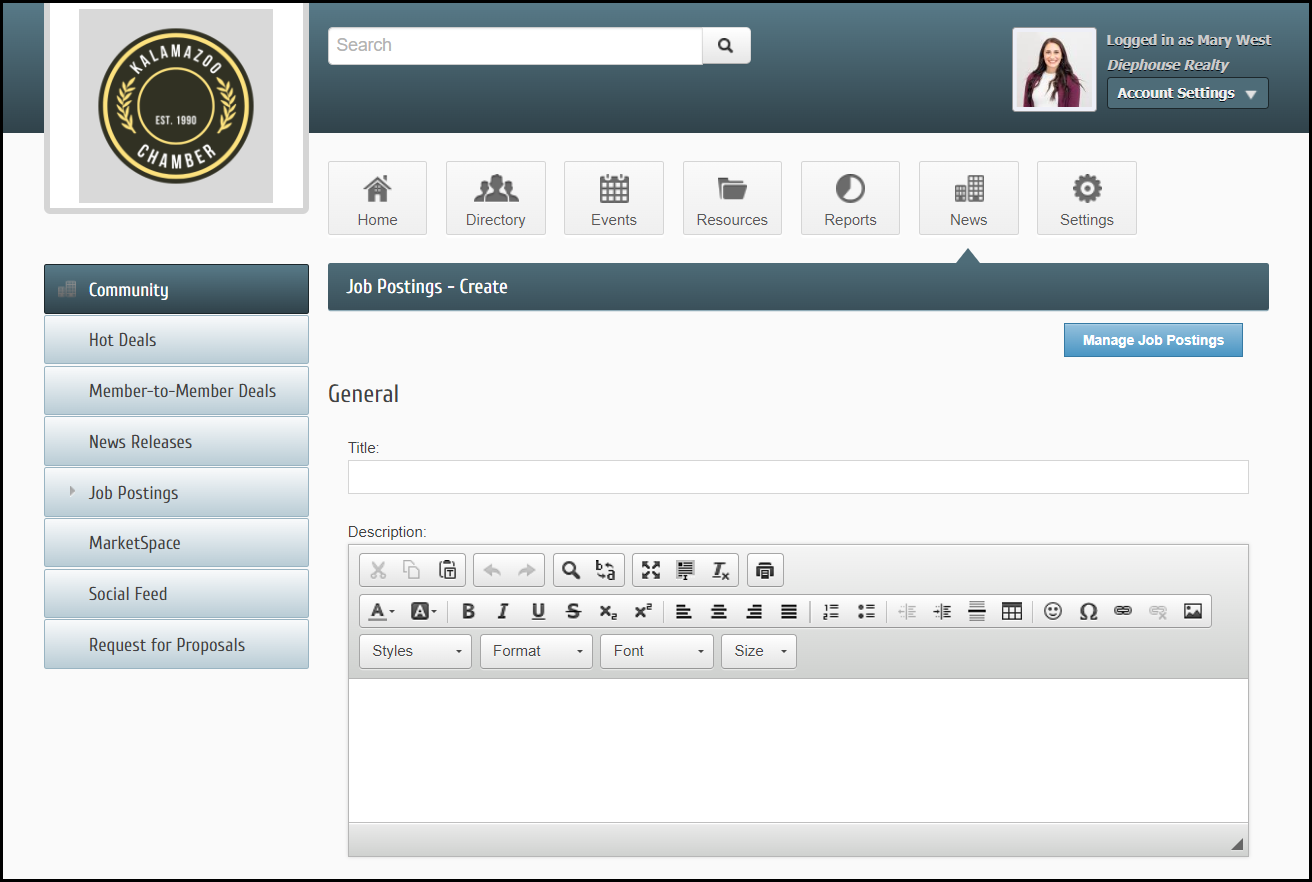The height and width of the screenshot is (882, 1312).
Task: Insert a table into the description
Action: coord(1012,611)
